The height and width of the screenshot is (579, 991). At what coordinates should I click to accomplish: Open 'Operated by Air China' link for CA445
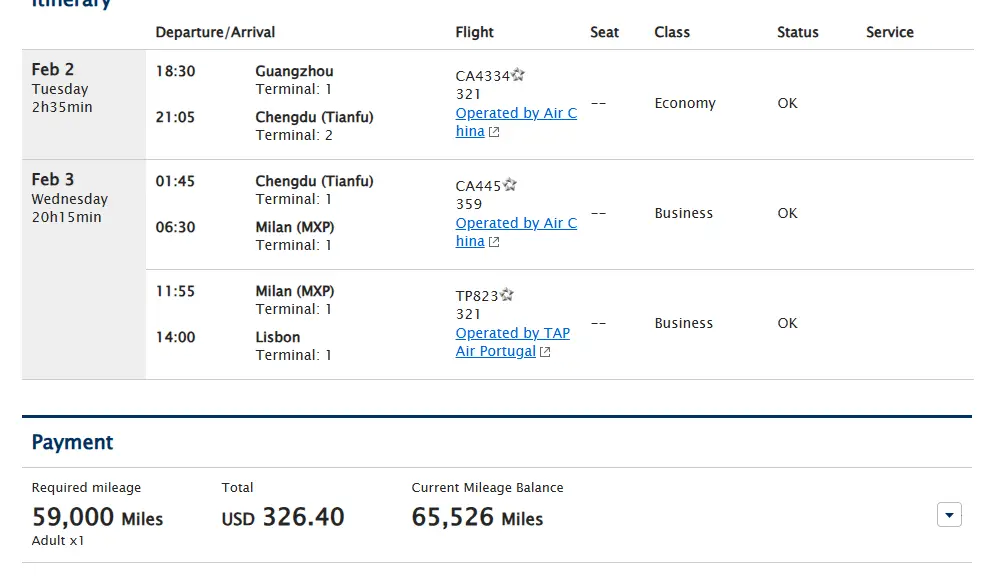pos(515,223)
